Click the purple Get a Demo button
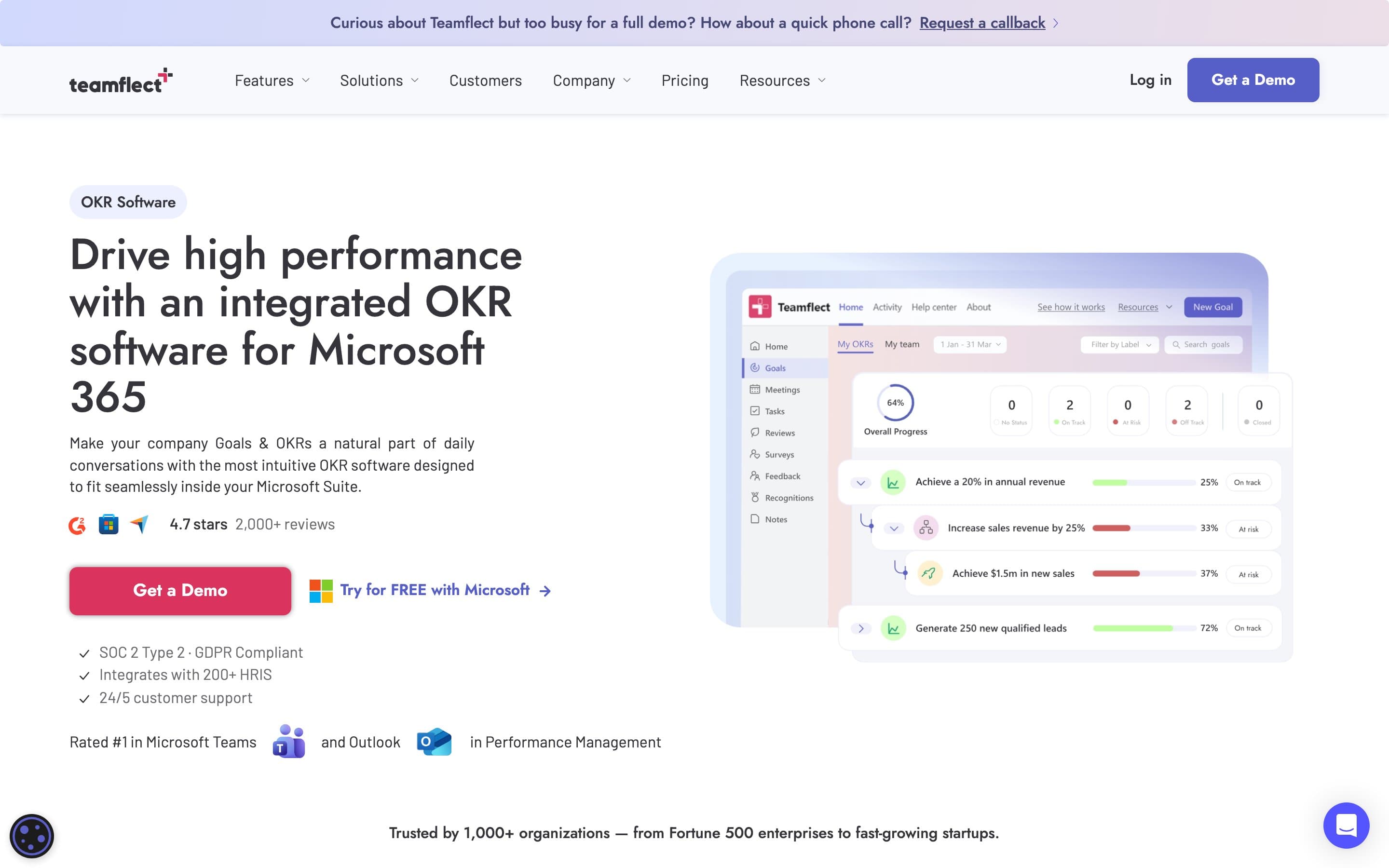 [x=1253, y=80]
